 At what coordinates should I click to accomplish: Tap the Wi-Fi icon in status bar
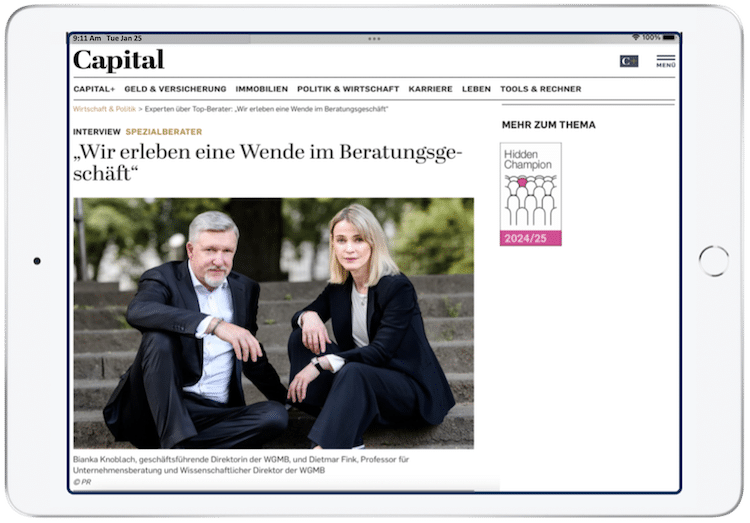[636, 37]
